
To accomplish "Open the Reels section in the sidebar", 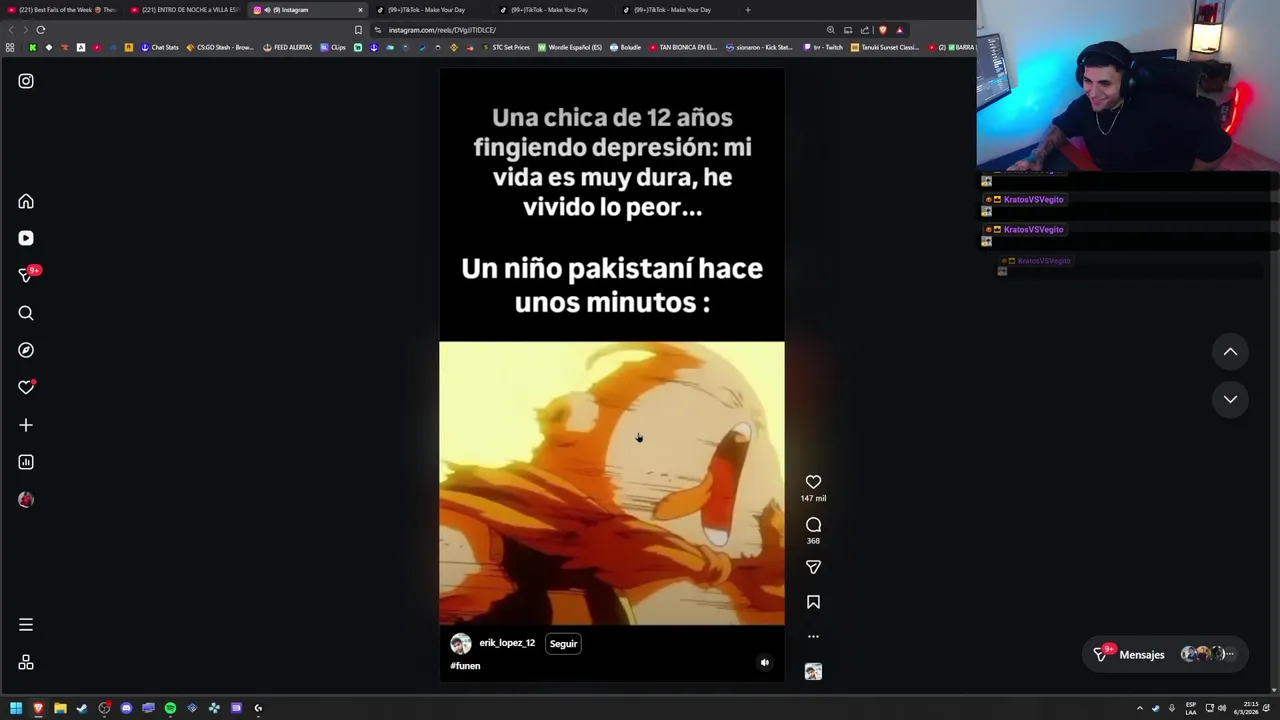I will [x=26, y=238].
